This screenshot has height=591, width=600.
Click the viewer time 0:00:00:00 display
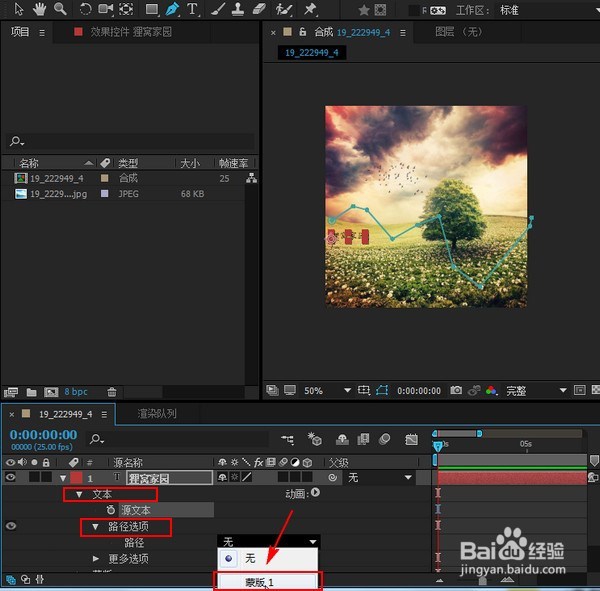point(419,390)
